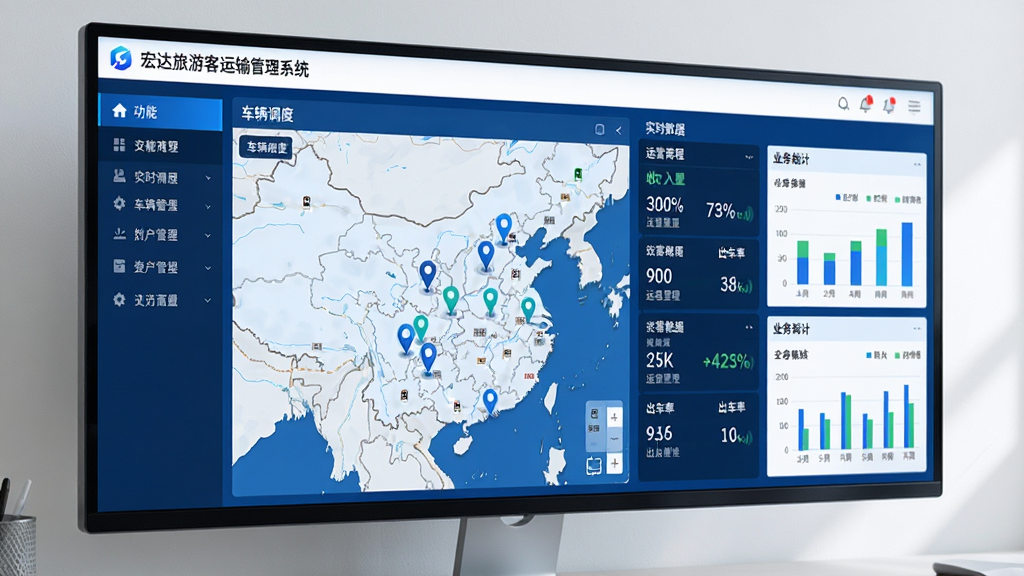Toggle blue legend entry in lower bar chart
Screen dimensions: 1024x576
(876, 355)
